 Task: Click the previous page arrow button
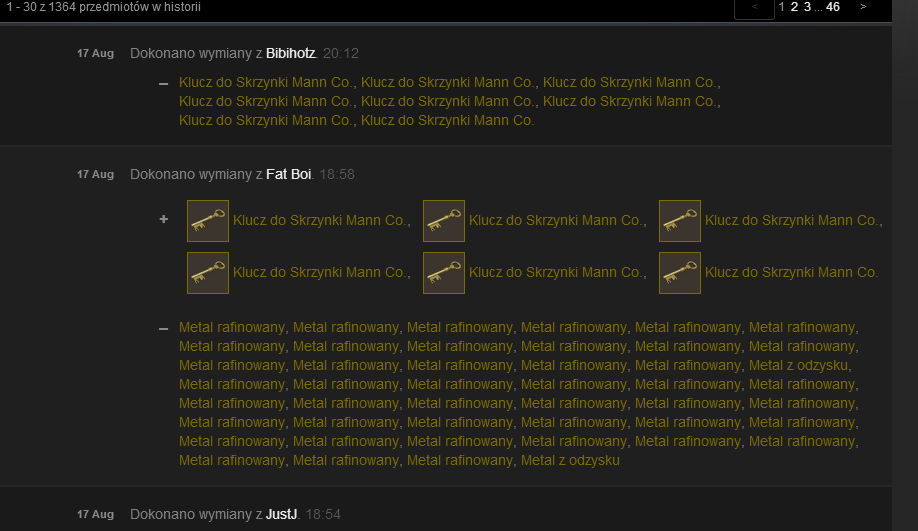754,7
